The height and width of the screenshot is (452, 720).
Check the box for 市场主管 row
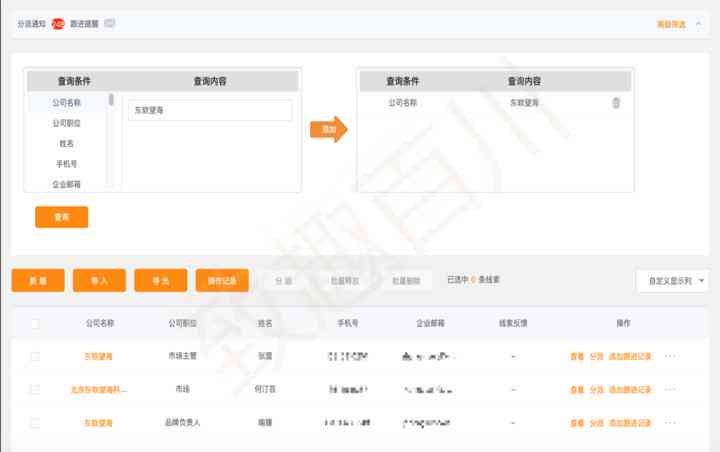point(35,356)
